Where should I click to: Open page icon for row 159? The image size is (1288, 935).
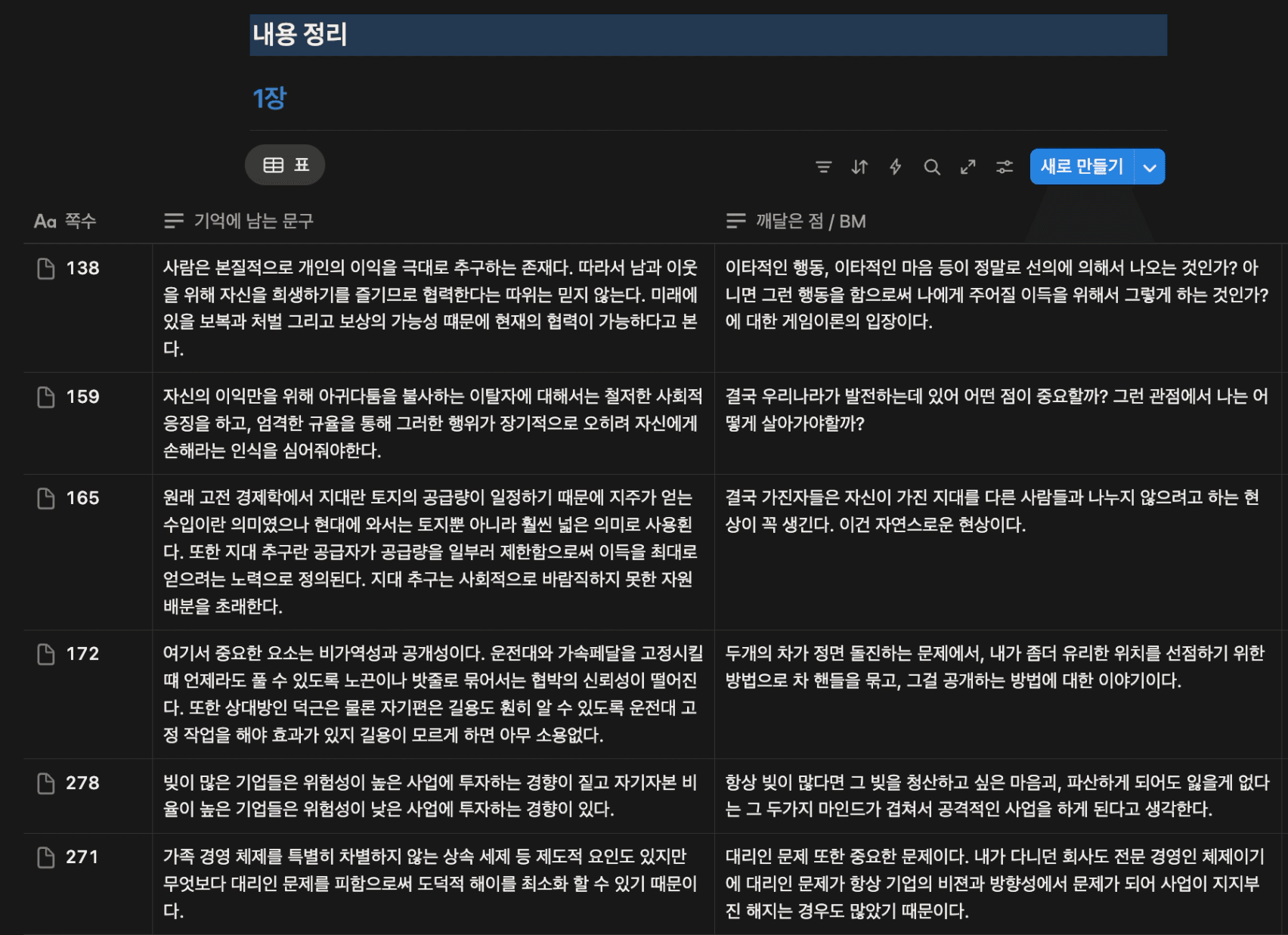point(46,397)
